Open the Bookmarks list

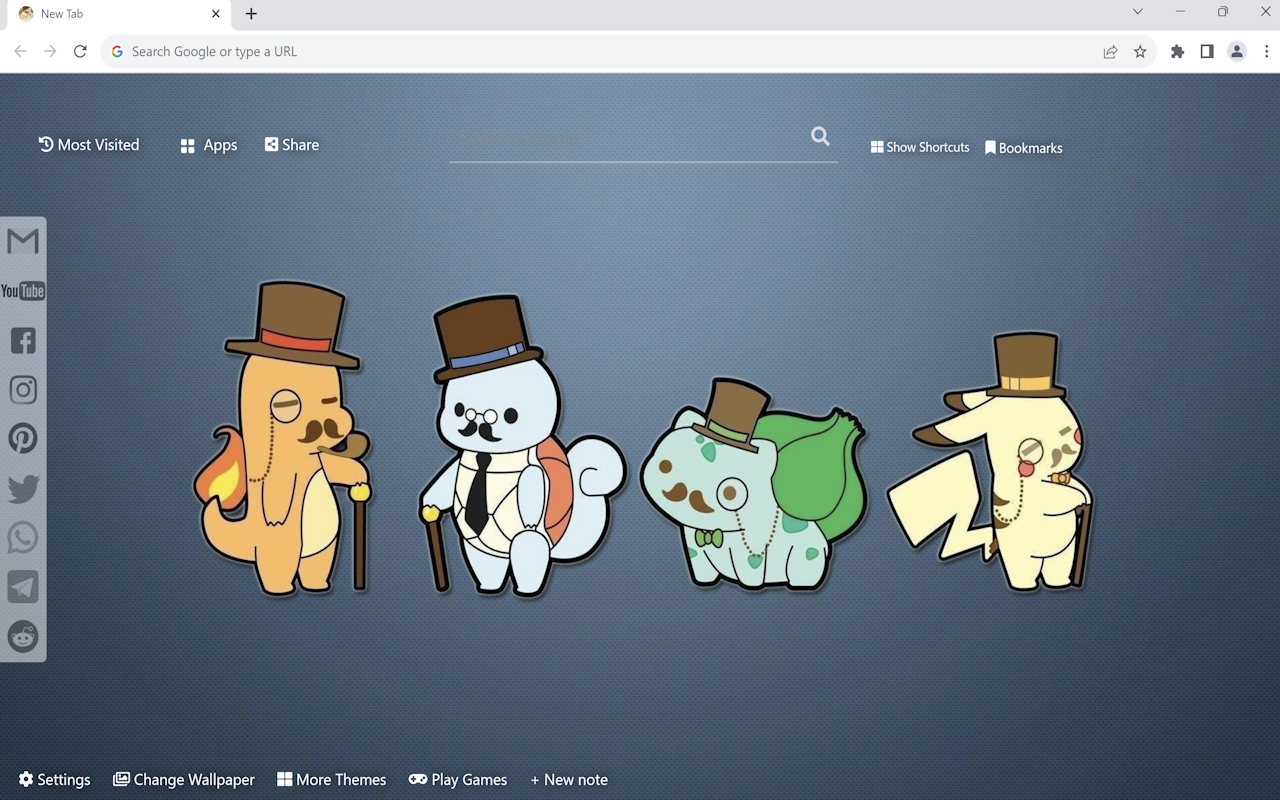(1024, 148)
